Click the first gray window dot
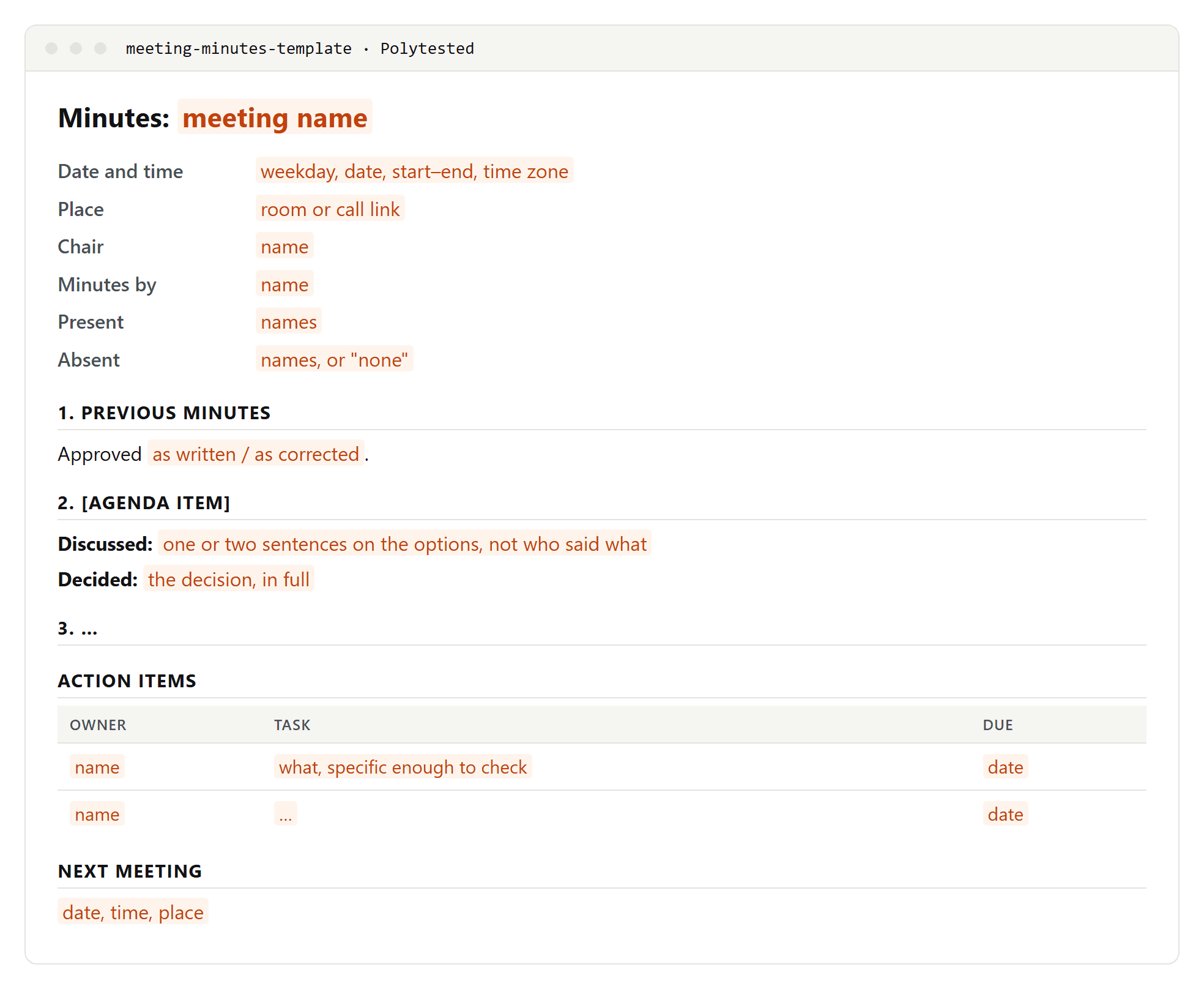The image size is (1204, 989). 51,48
